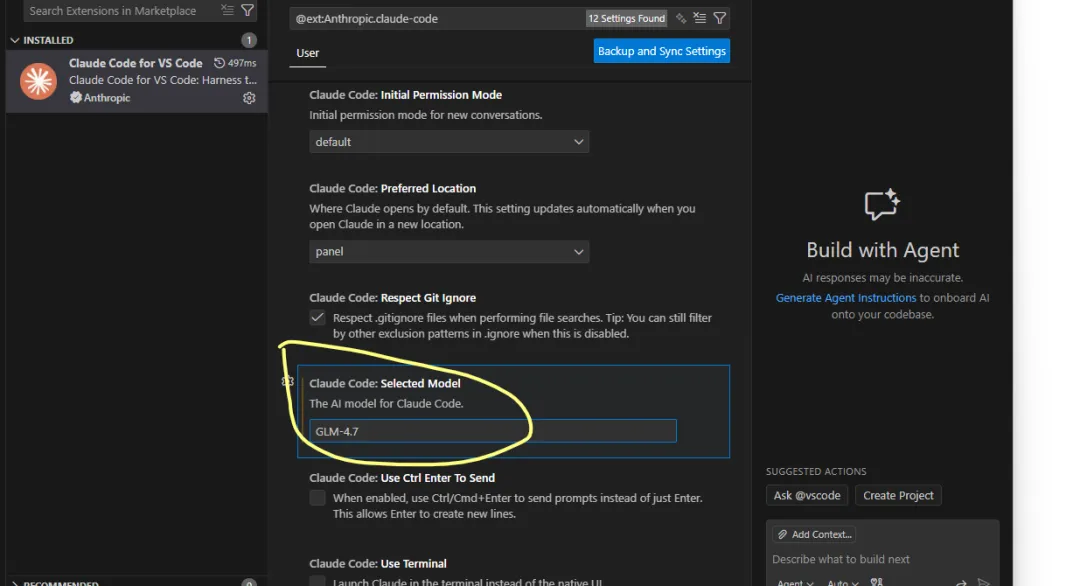
Task: Click the send paper-plane icon in chat
Action: point(984,583)
